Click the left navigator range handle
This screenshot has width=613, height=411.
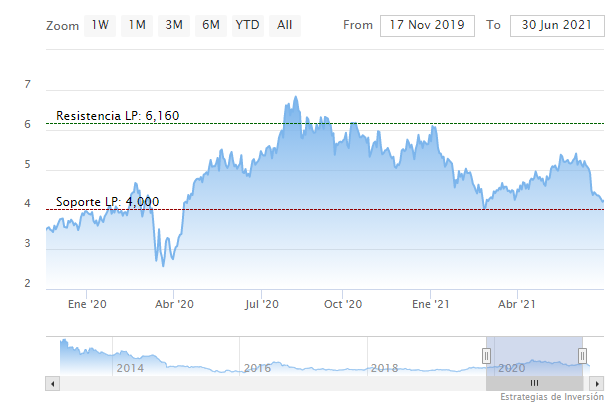[x=487, y=356]
